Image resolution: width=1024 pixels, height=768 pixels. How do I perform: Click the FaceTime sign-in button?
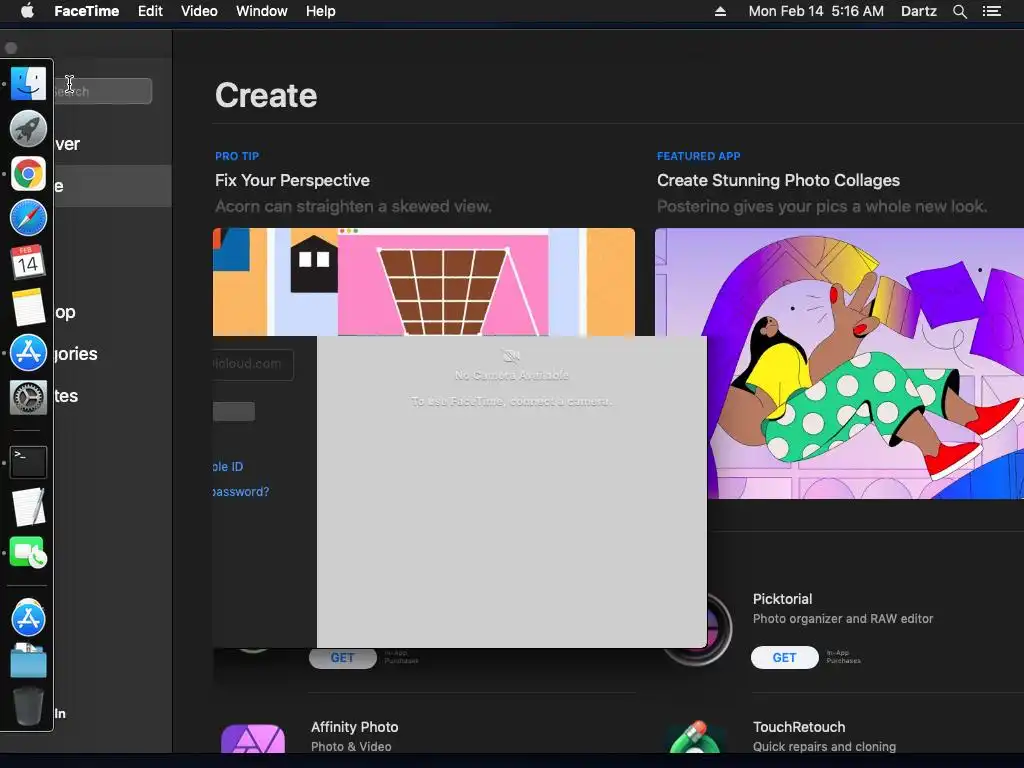click(234, 411)
